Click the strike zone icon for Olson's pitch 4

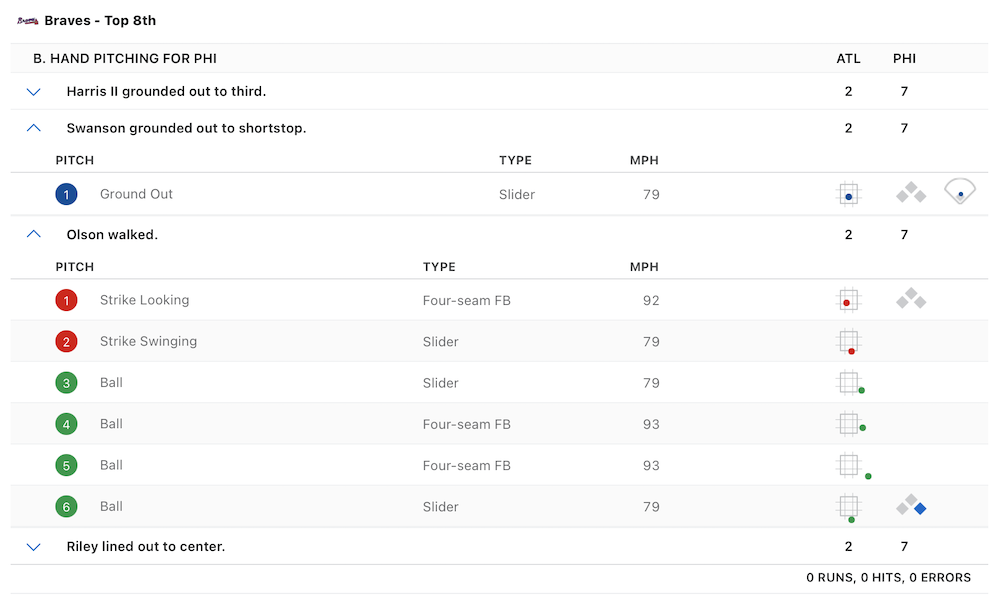pyautogui.click(x=849, y=424)
